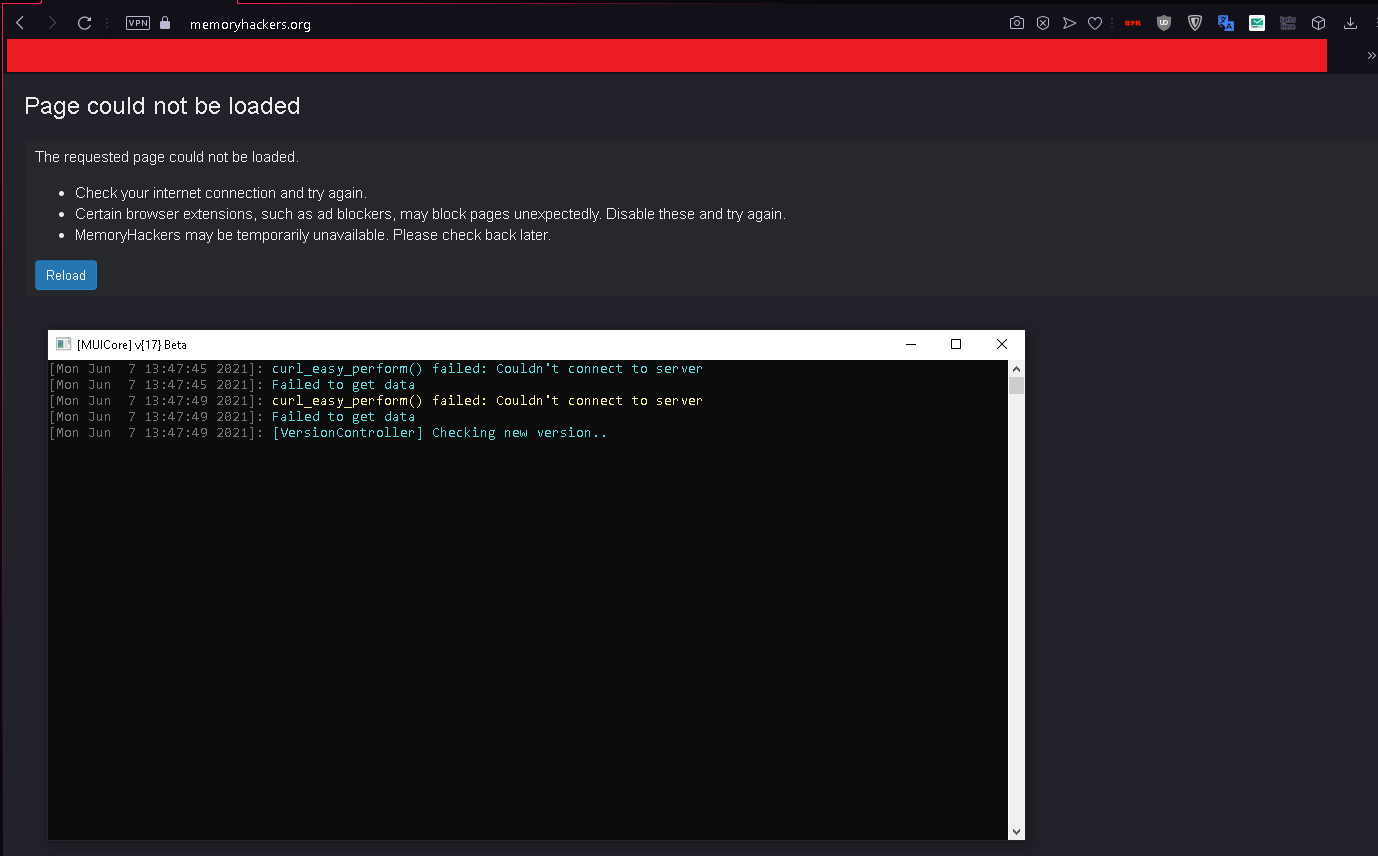Click the 'MemoryHackers may be temporarily unavailable' bullet

click(313, 235)
